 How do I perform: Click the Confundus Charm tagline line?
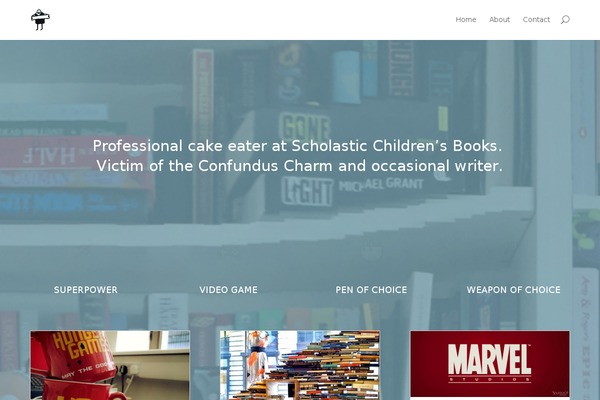pos(299,166)
